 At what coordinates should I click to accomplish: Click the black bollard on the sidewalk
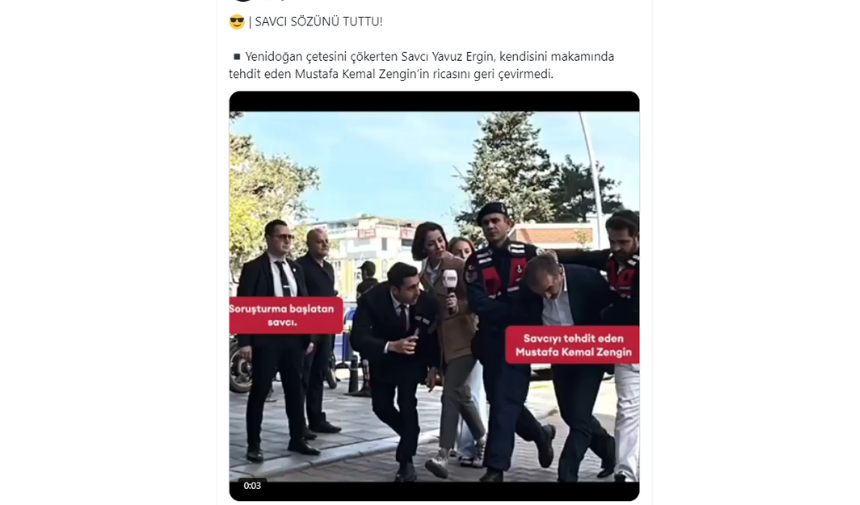354,375
